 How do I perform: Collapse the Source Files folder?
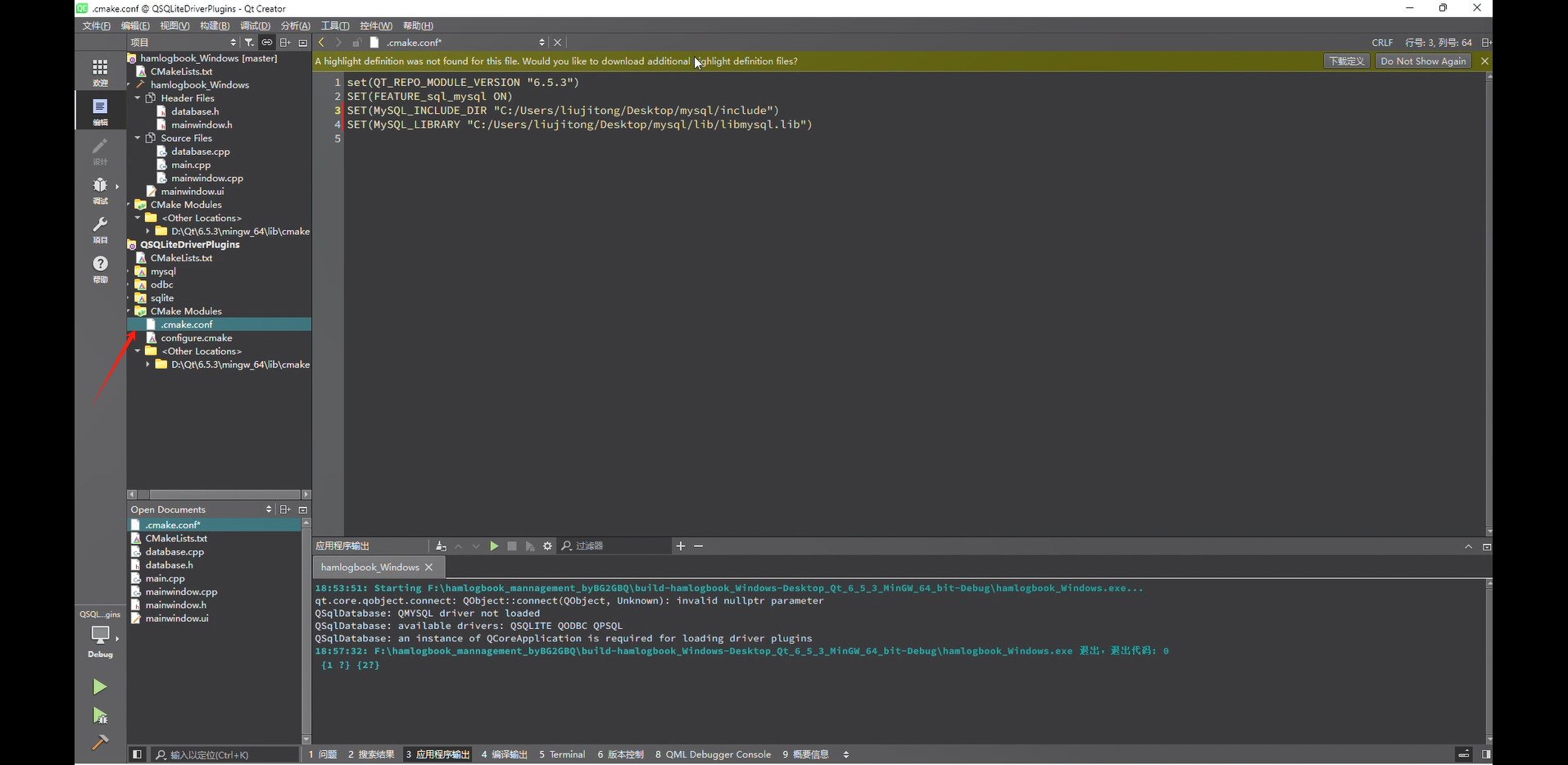(138, 138)
